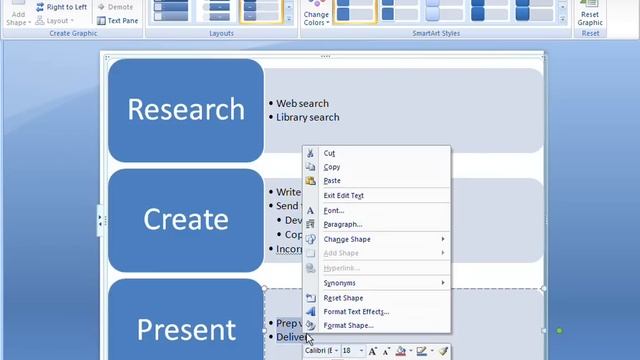Select the fifth SmartArt style thumbnail
The height and width of the screenshot is (360, 640).
[534, 11]
